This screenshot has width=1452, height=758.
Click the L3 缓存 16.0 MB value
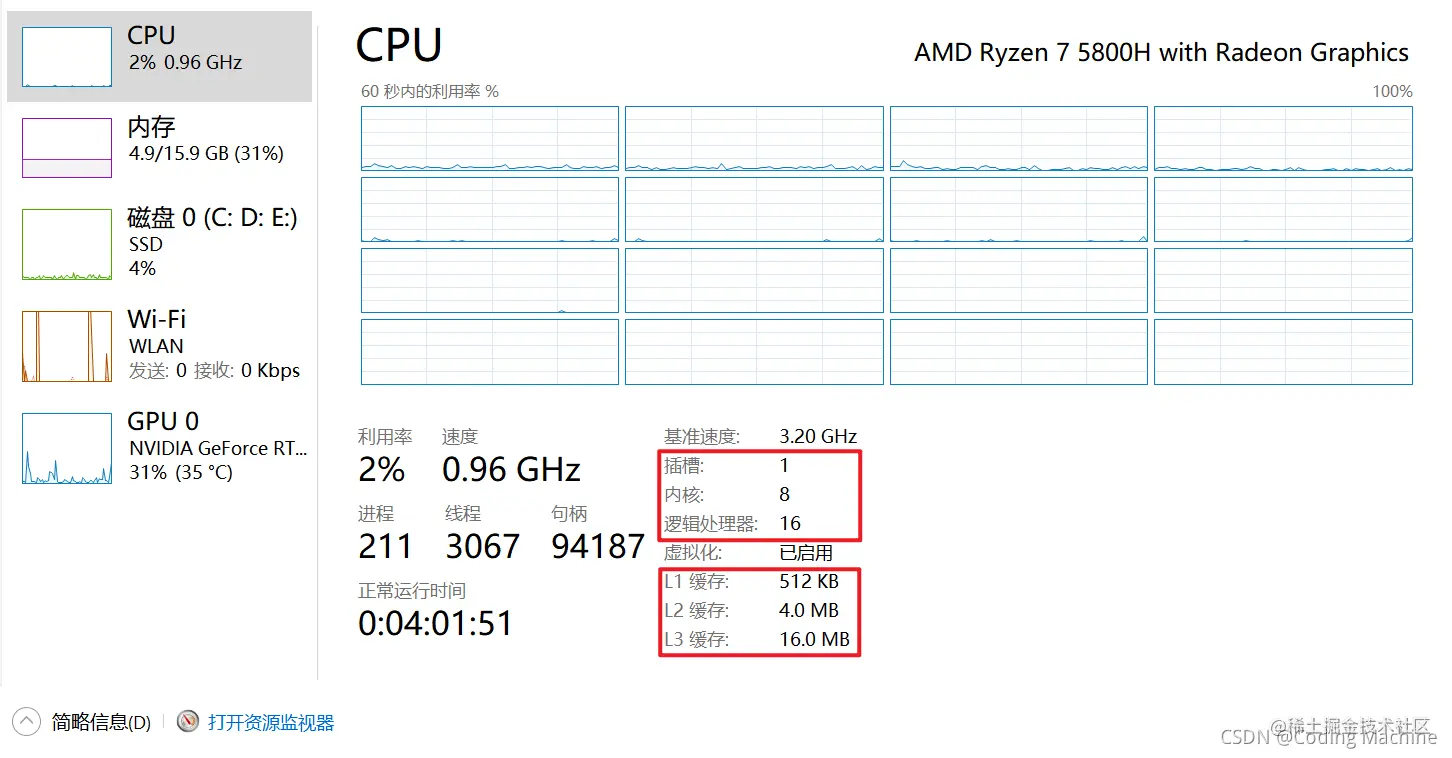point(814,639)
